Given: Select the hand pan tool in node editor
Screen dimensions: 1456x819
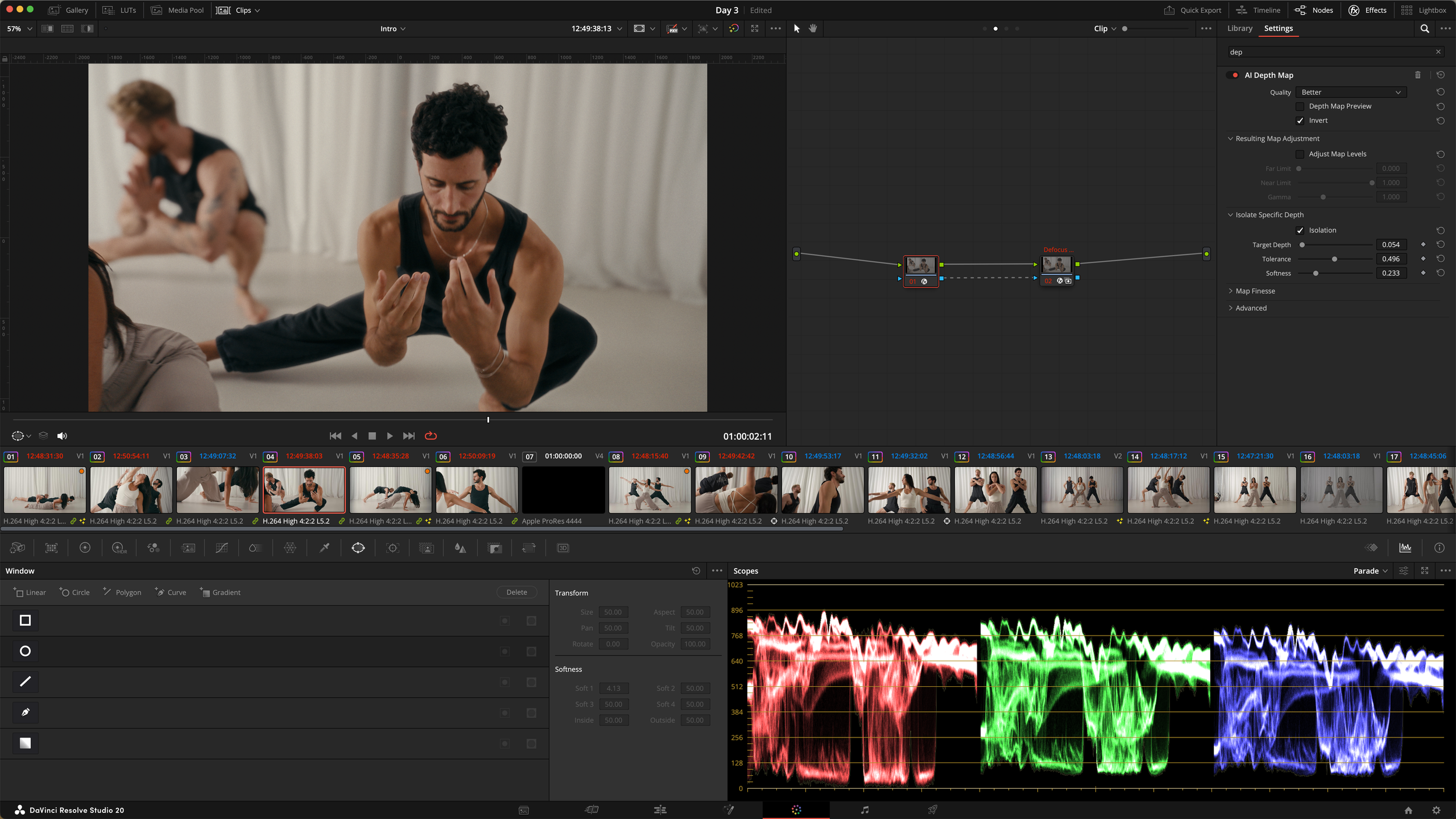Looking at the screenshot, I should tap(813, 29).
